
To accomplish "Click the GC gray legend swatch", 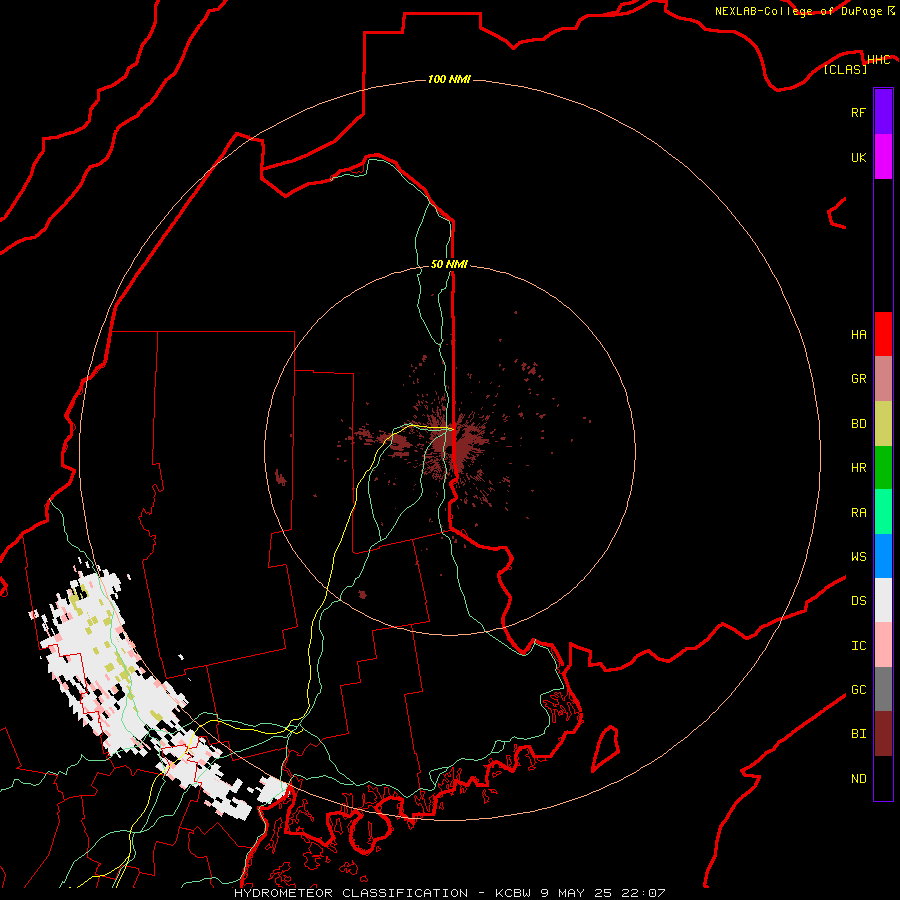I will (883, 689).
